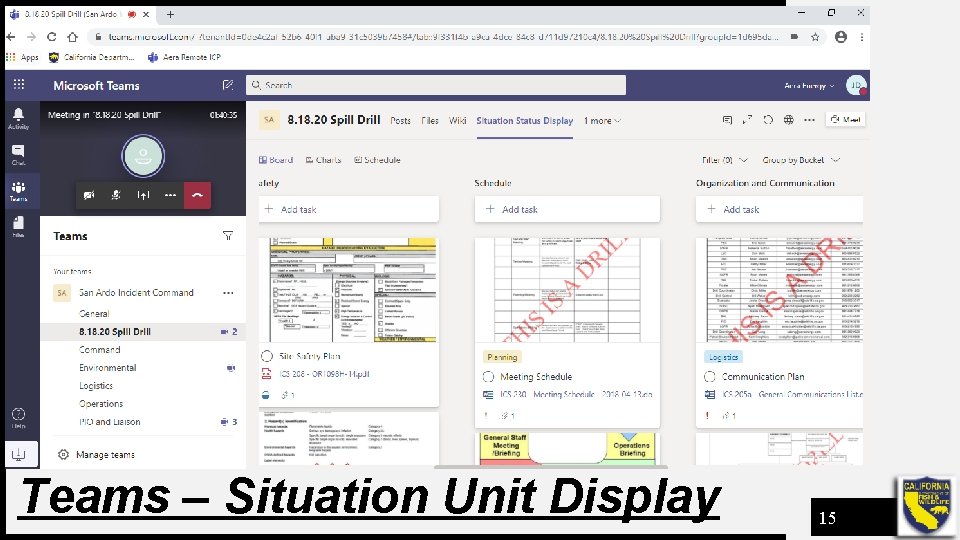Toggle camera in the meeting controls
Image resolution: width=960 pixels, height=540 pixels.
[x=89, y=195]
